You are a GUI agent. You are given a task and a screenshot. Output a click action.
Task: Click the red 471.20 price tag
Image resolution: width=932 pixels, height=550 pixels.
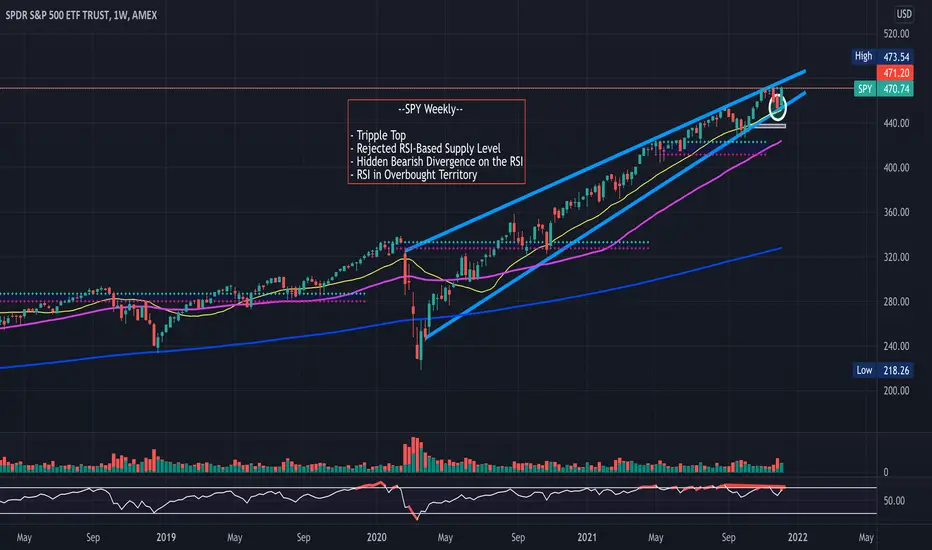click(895, 73)
